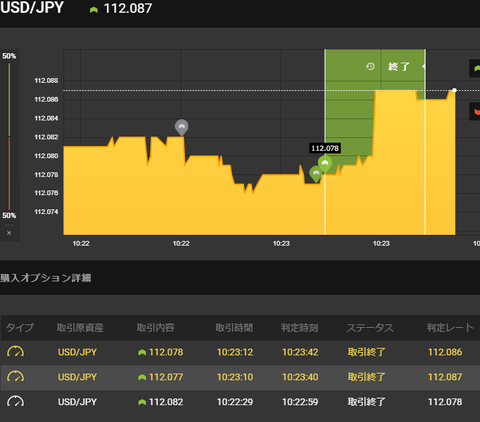Click the 112.078 price tooltip on chart
This screenshot has height=422, width=480.
coord(325,148)
